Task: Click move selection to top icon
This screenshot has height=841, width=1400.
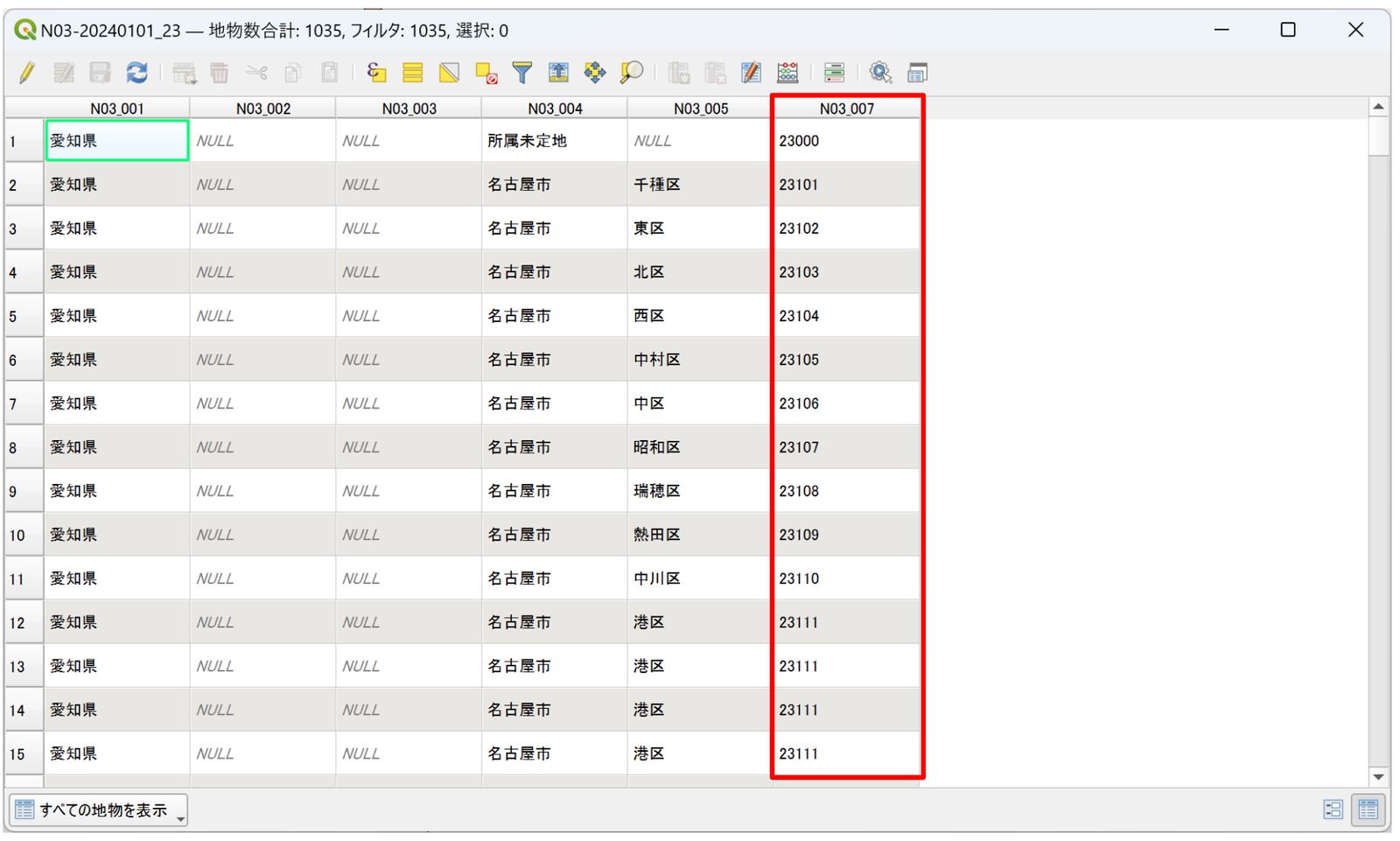Action: pos(558,73)
